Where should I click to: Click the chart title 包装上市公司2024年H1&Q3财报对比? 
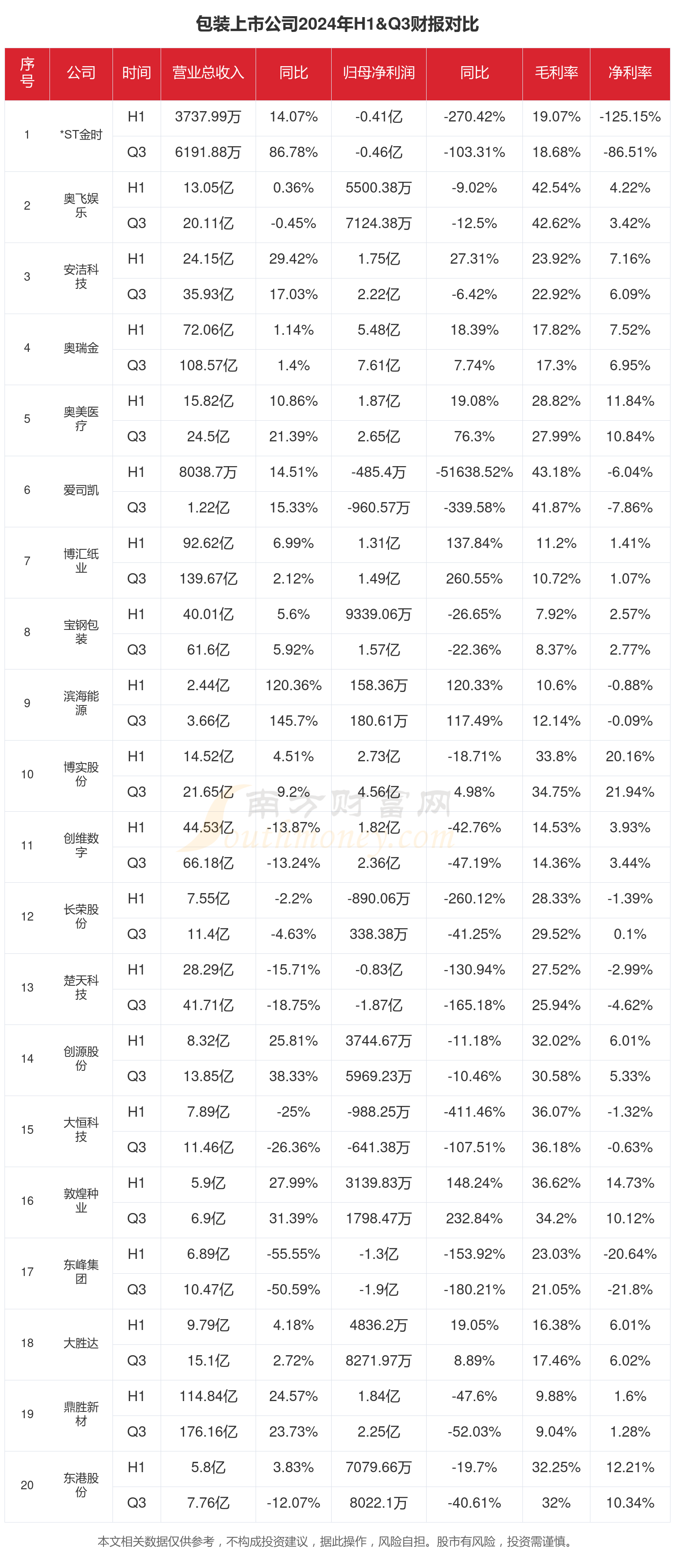(x=337, y=24)
